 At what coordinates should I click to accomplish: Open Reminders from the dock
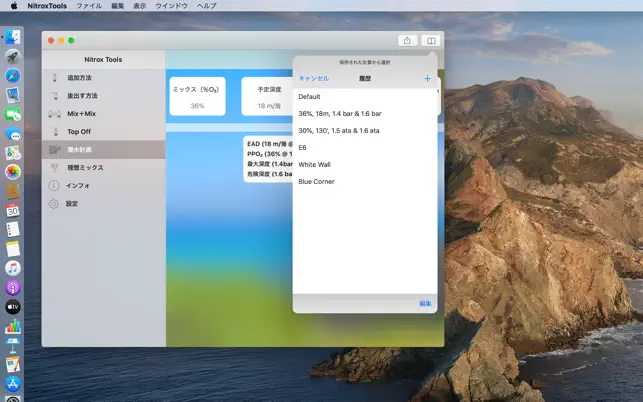click(13, 230)
